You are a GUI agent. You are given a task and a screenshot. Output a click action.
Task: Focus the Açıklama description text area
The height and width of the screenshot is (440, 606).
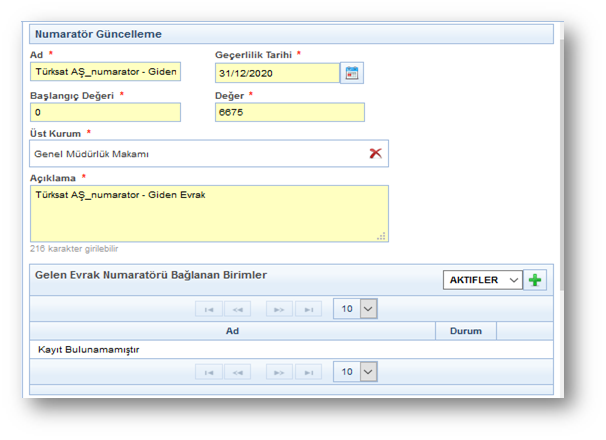(x=209, y=213)
